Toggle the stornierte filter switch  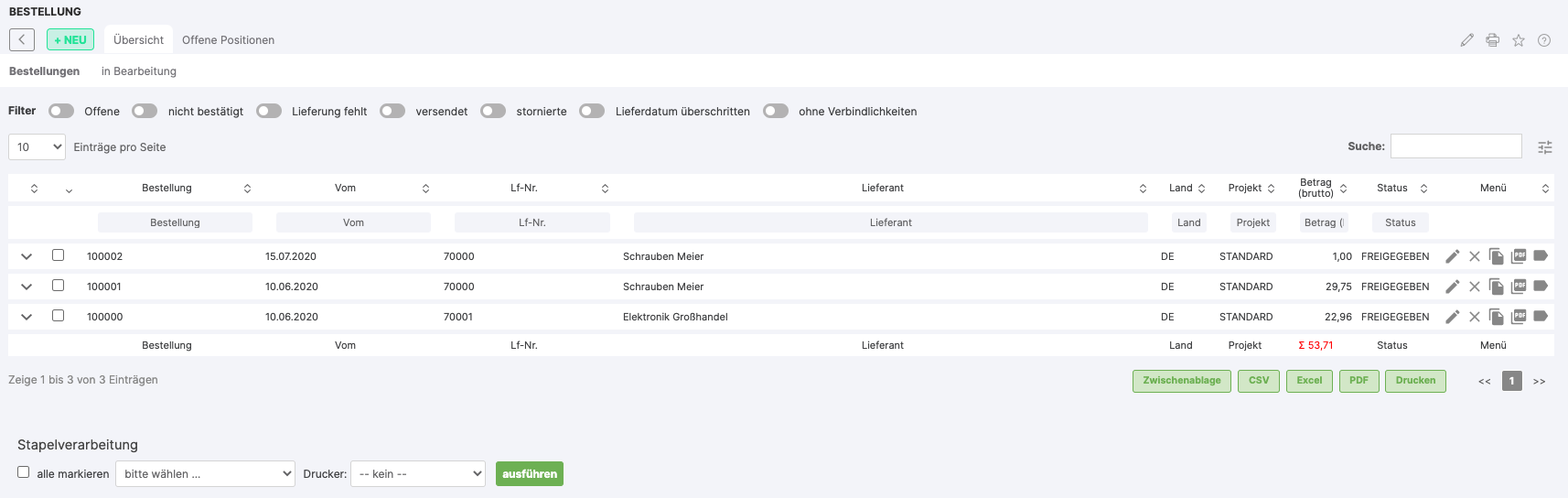[x=493, y=111]
